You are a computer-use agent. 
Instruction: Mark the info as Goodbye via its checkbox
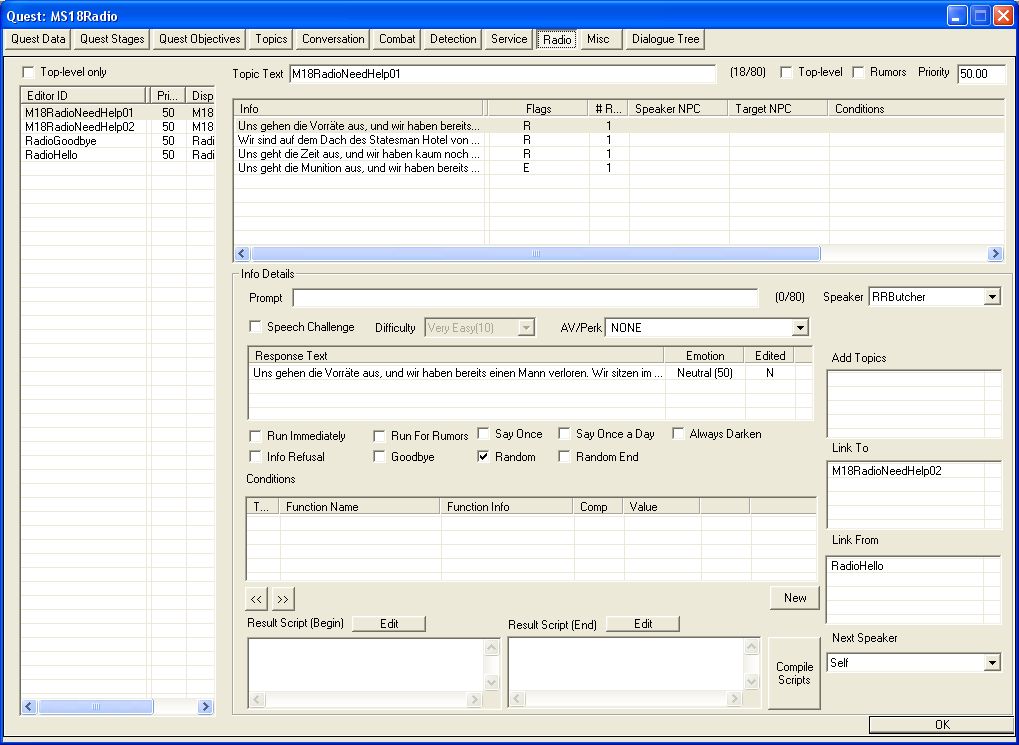[x=380, y=456]
